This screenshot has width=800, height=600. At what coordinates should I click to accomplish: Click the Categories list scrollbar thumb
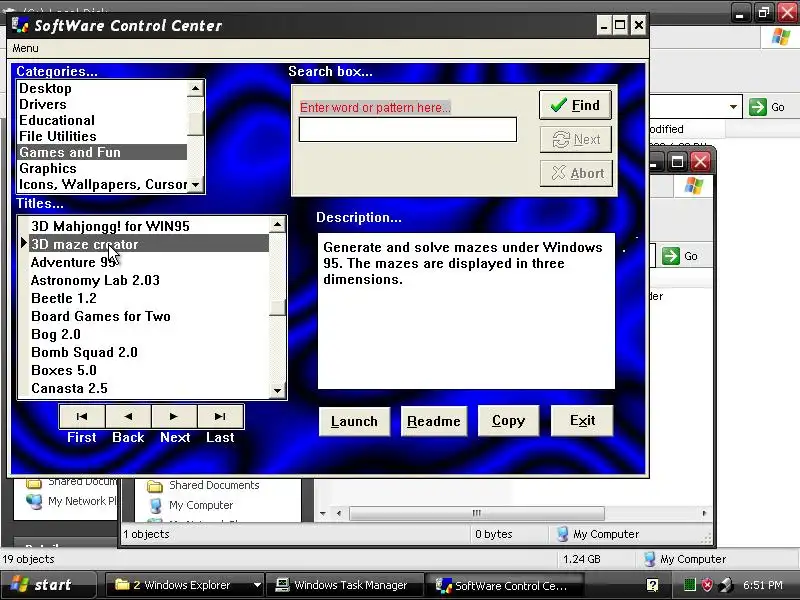click(195, 124)
